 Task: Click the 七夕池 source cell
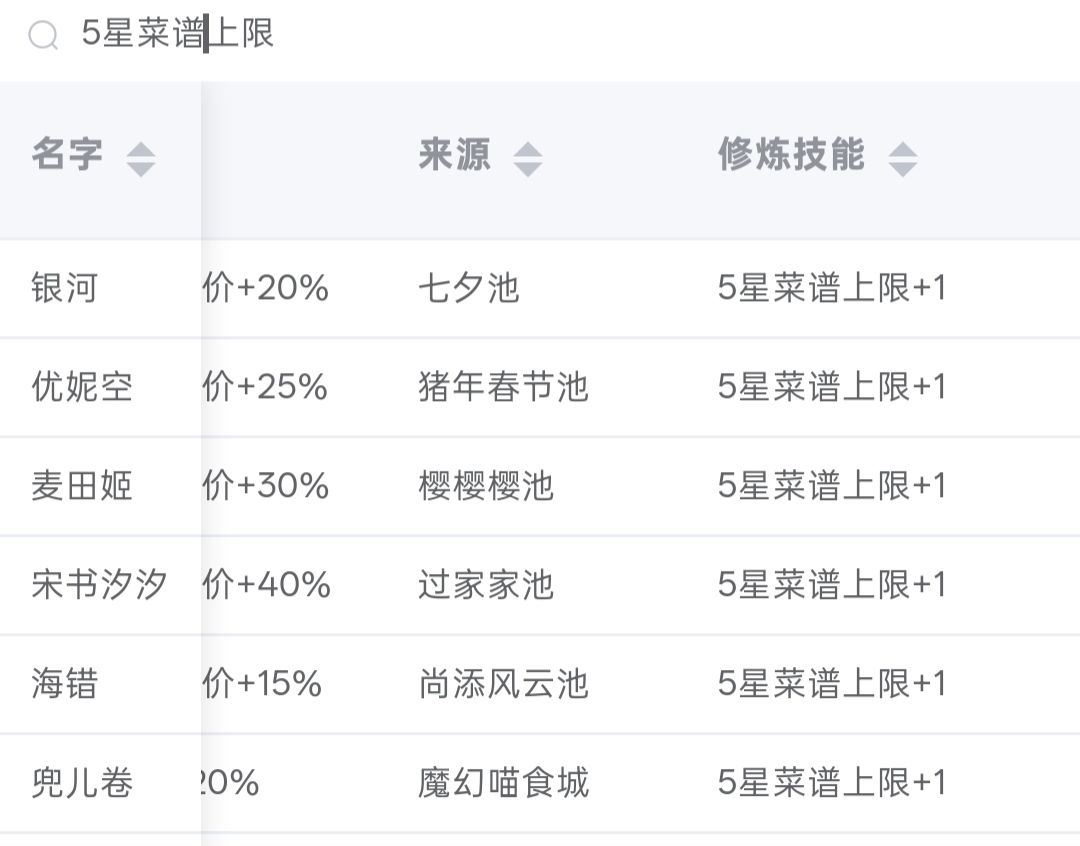pyautogui.click(x=469, y=288)
